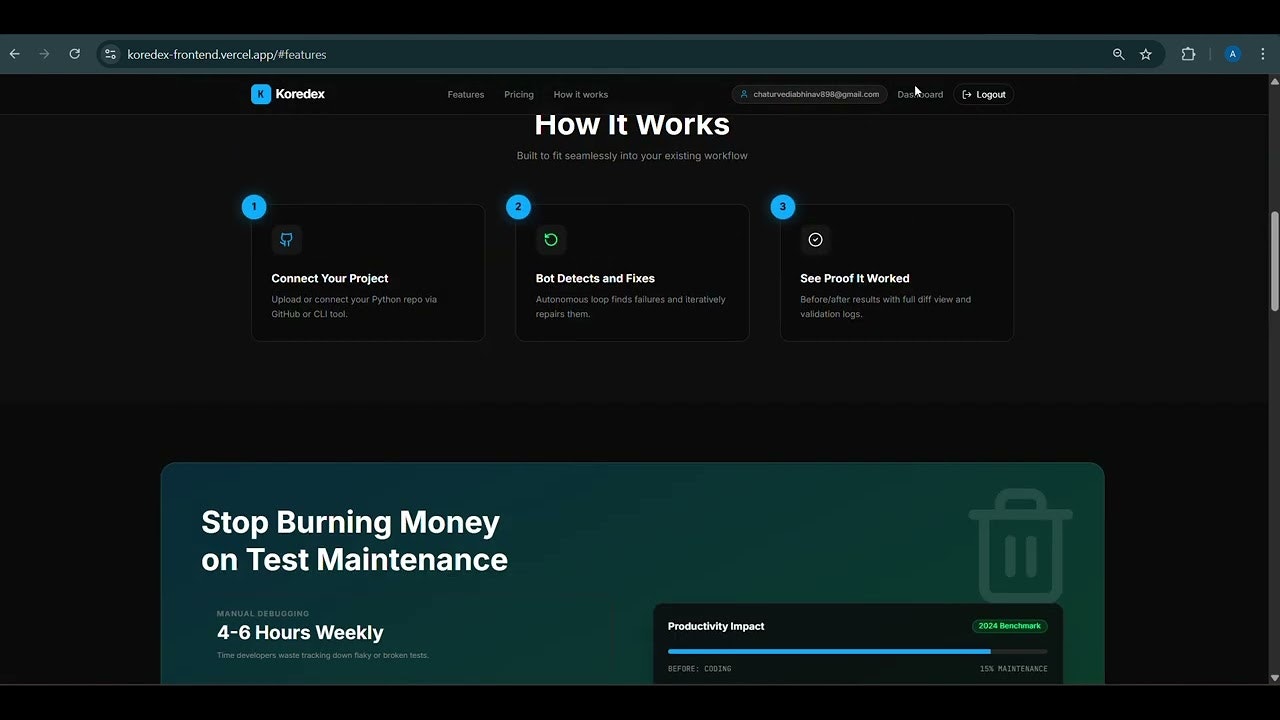Click 'Built to fit seamlessly' subtitle
Image resolution: width=1280 pixels, height=720 pixels.
tap(632, 155)
